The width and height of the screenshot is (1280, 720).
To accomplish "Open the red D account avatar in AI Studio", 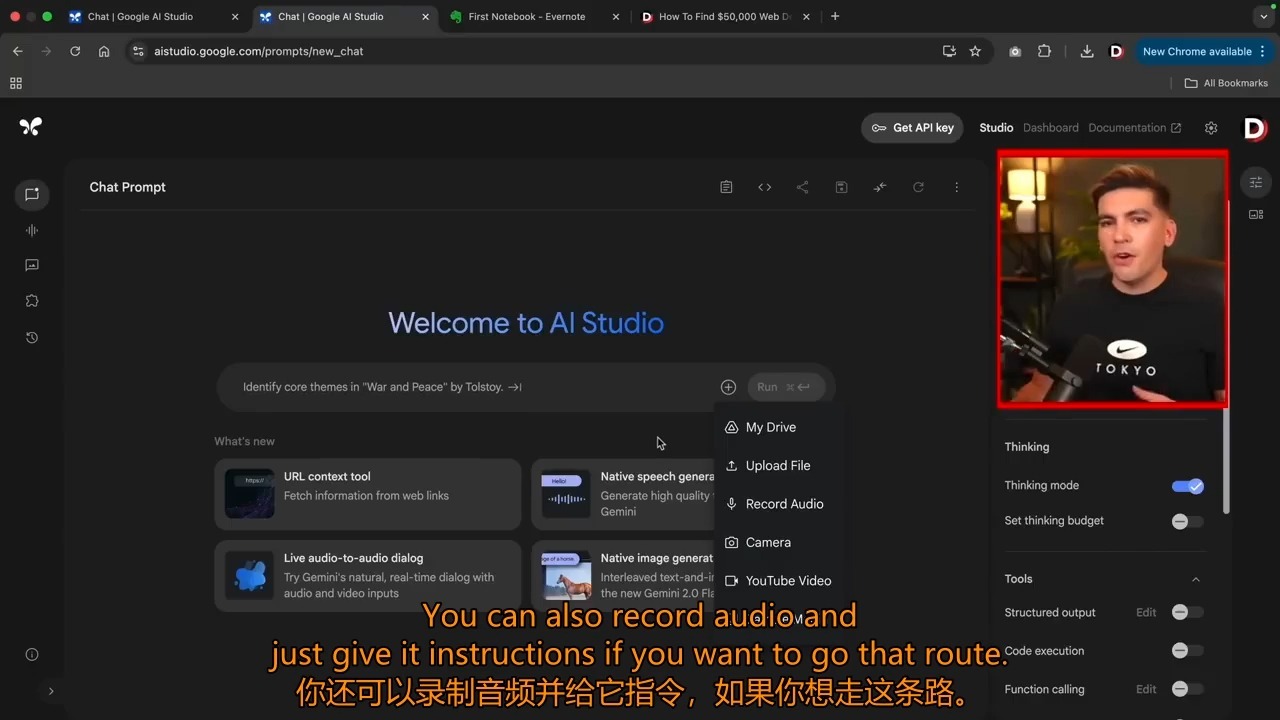I will point(1254,128).
